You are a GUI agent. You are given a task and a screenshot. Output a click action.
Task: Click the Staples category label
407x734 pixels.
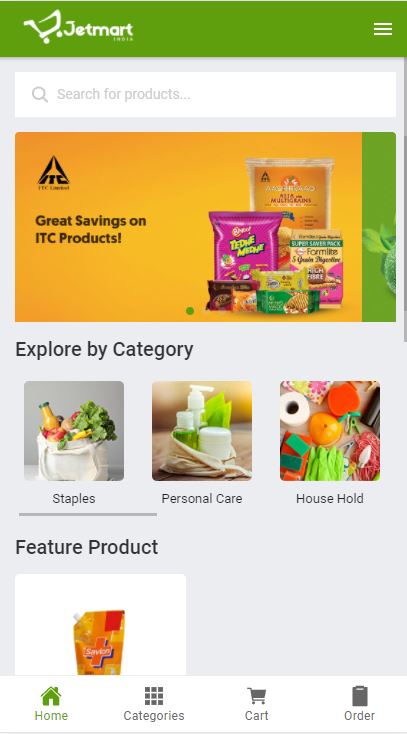click(74, 499)
